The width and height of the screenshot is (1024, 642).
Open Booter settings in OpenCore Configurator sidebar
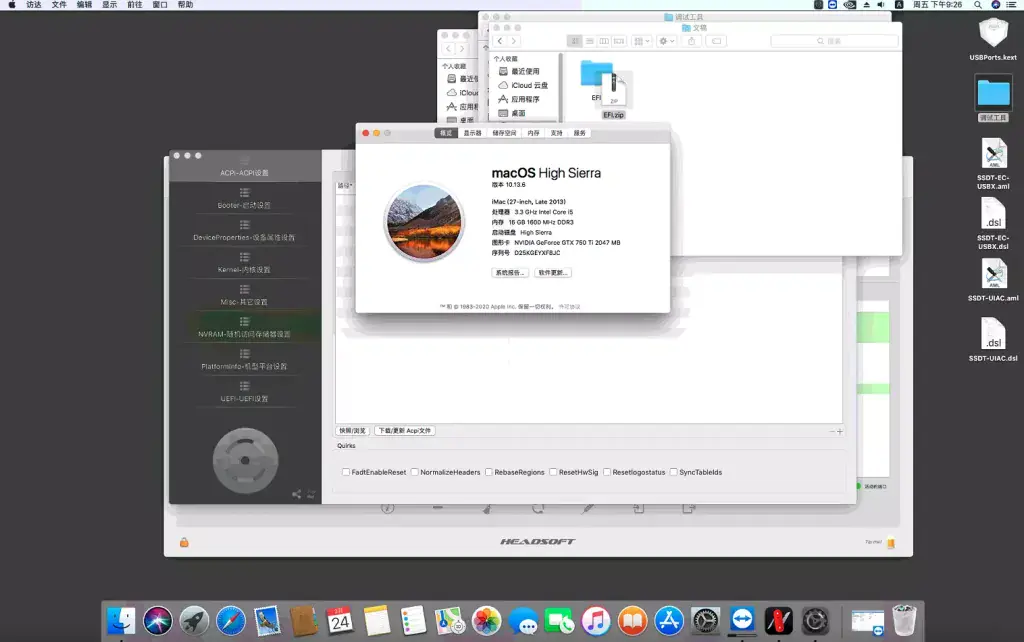(244, 199)
